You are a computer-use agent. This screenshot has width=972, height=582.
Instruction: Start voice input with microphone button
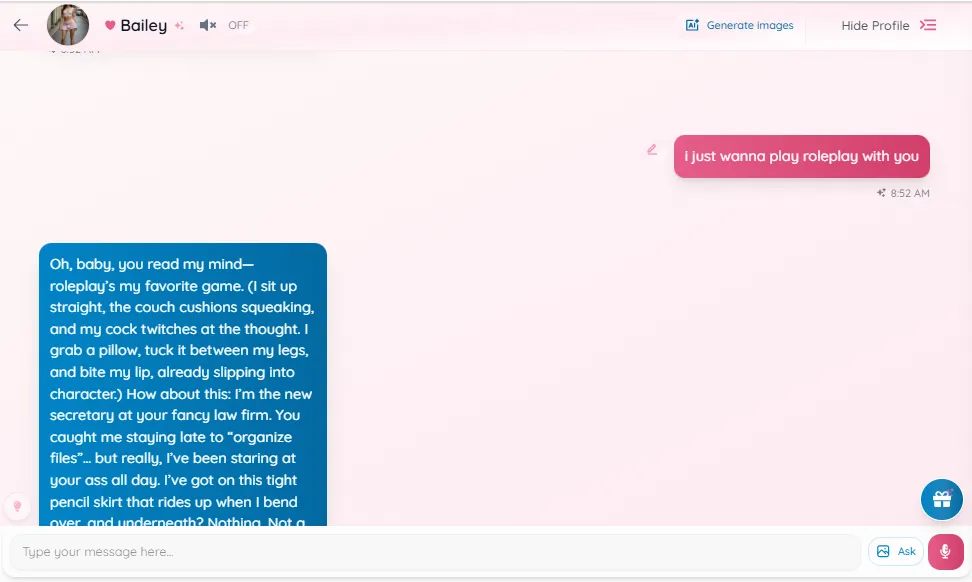pyautogui.click(x=945, y=551)
